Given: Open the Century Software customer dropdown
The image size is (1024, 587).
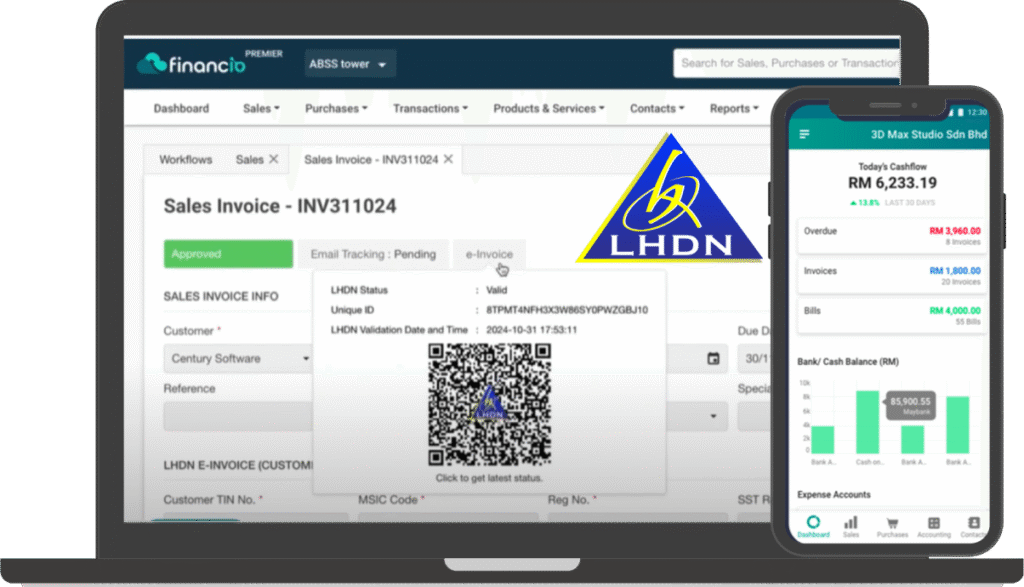Looking at the screenshot, I should 237,358.
